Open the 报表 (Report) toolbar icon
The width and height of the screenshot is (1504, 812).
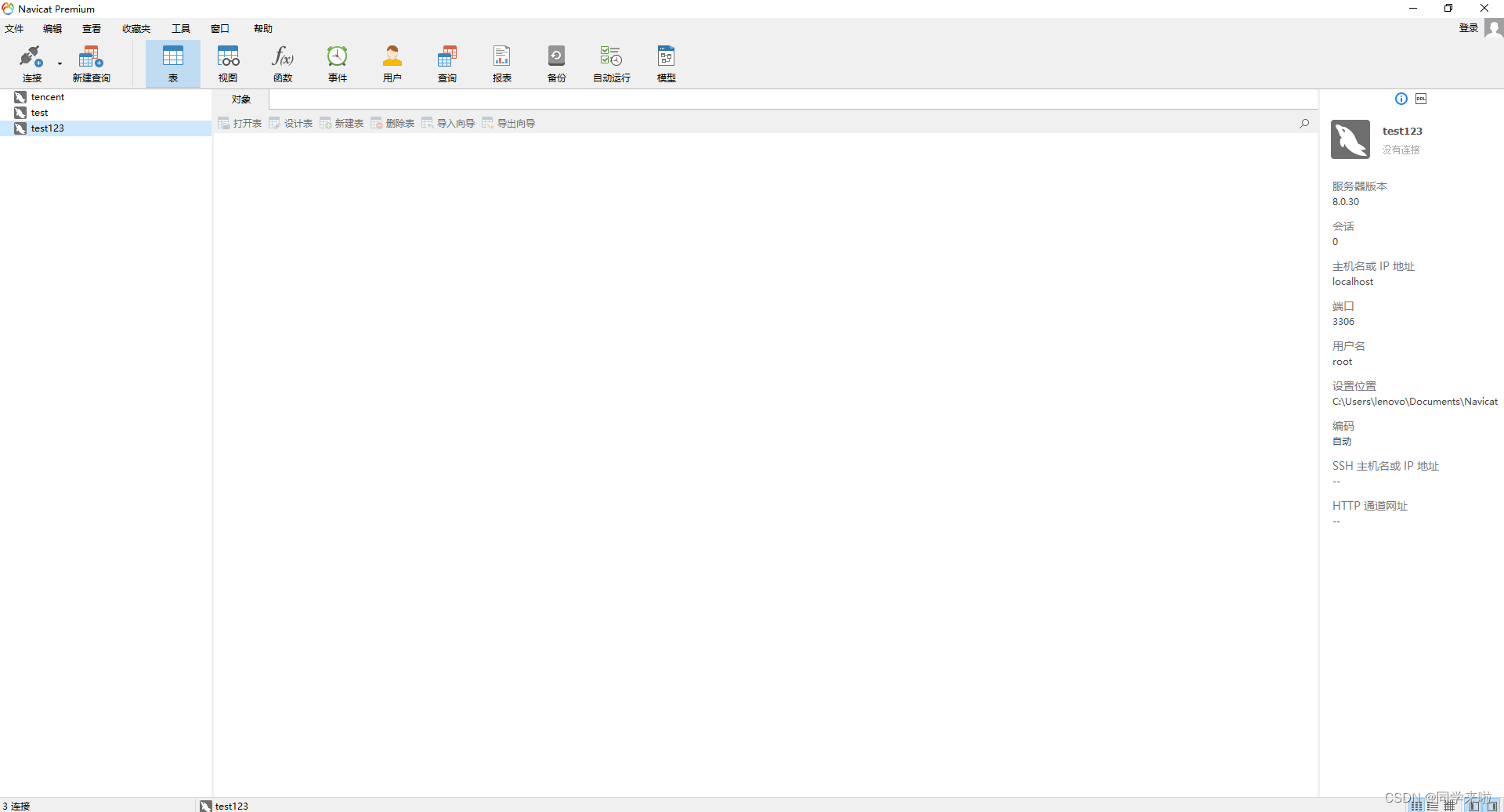click(502, 56)
